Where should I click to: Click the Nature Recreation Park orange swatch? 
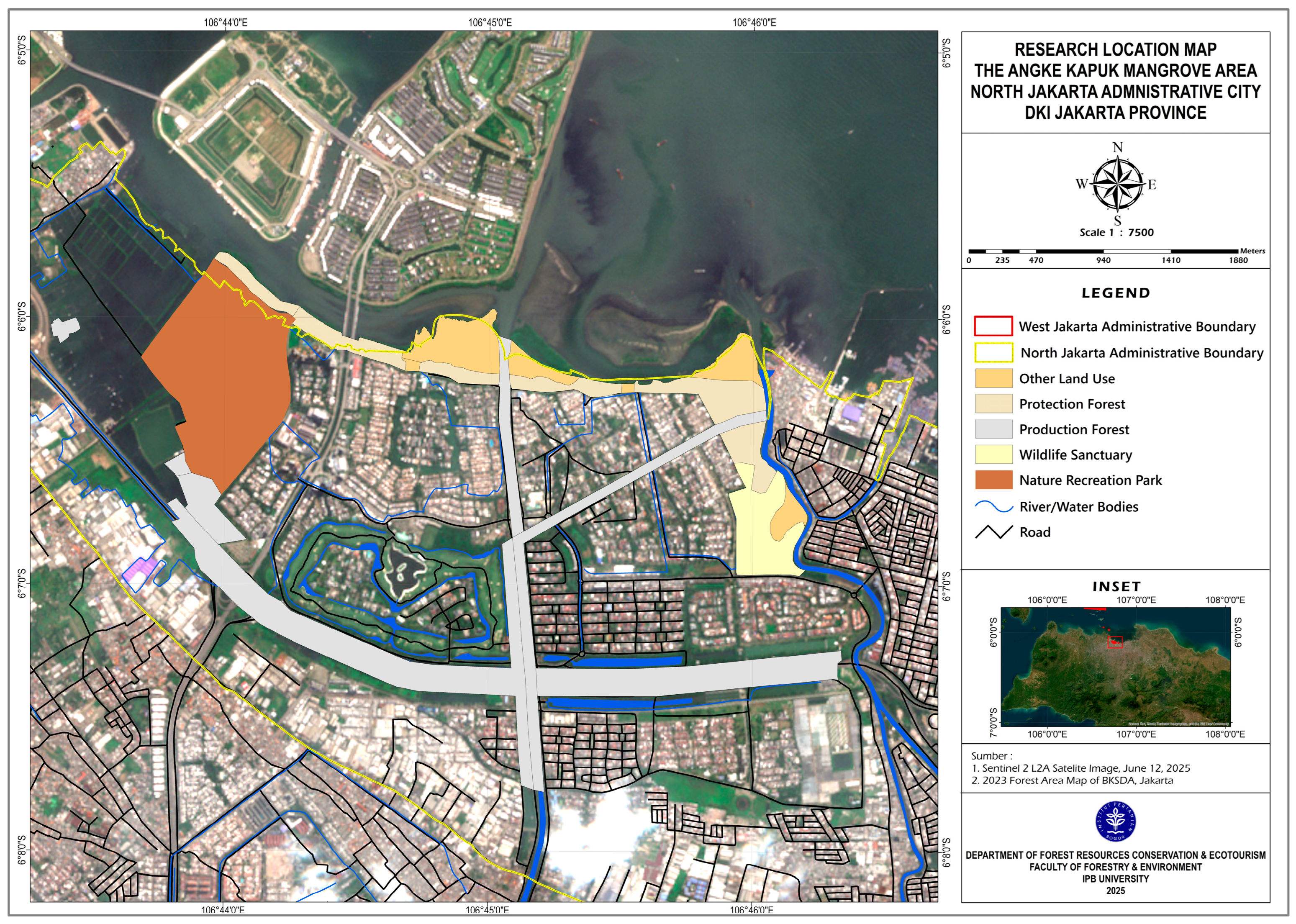(993, 480)
